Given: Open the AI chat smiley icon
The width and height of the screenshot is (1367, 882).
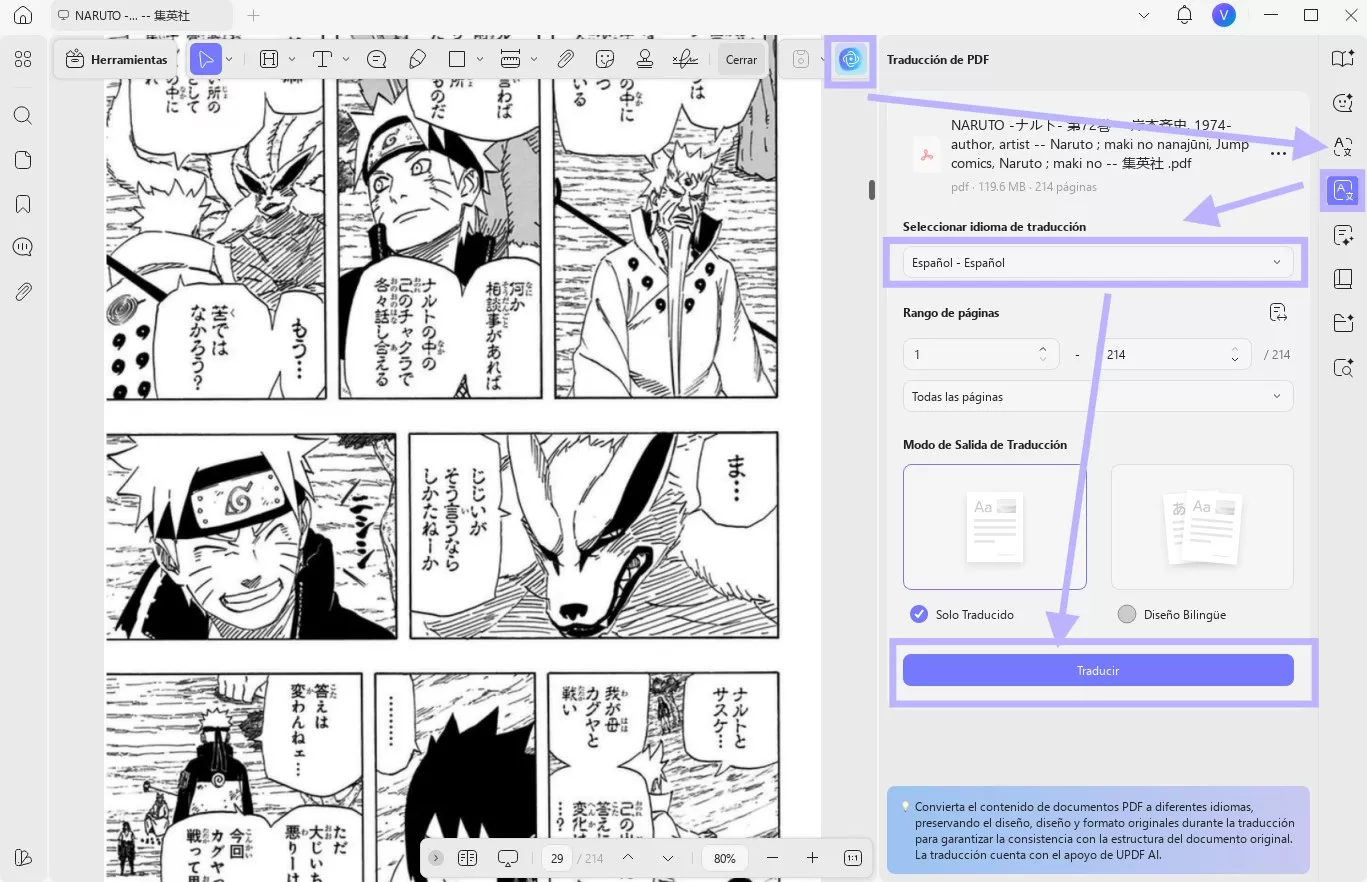Looking at the screenshot, I should pos(1343,102).
